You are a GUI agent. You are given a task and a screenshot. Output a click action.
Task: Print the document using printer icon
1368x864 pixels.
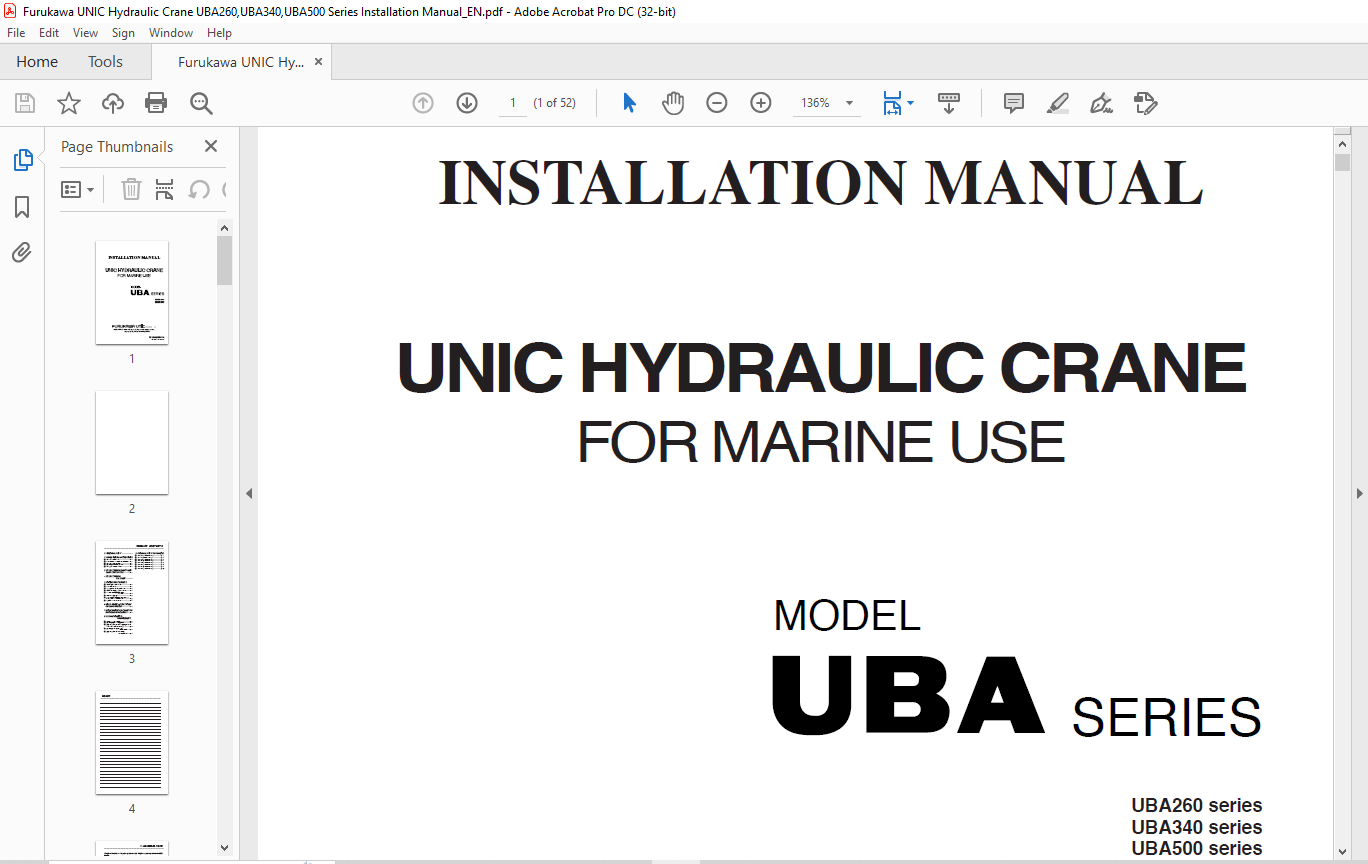(156, 103)
